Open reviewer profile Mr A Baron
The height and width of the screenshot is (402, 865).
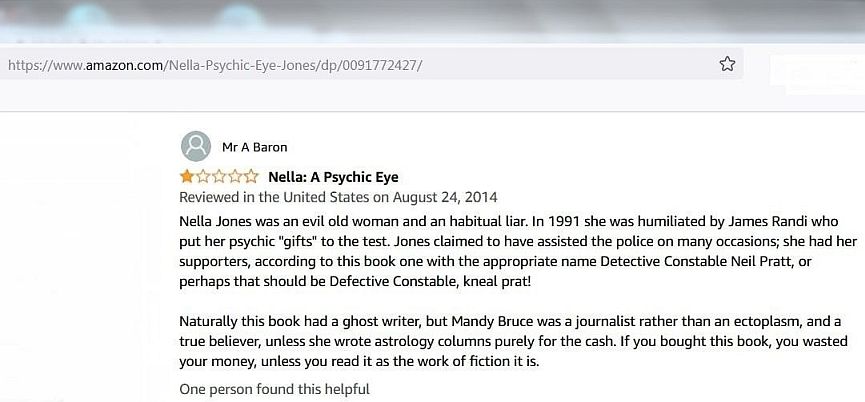(x=254, y=147)
